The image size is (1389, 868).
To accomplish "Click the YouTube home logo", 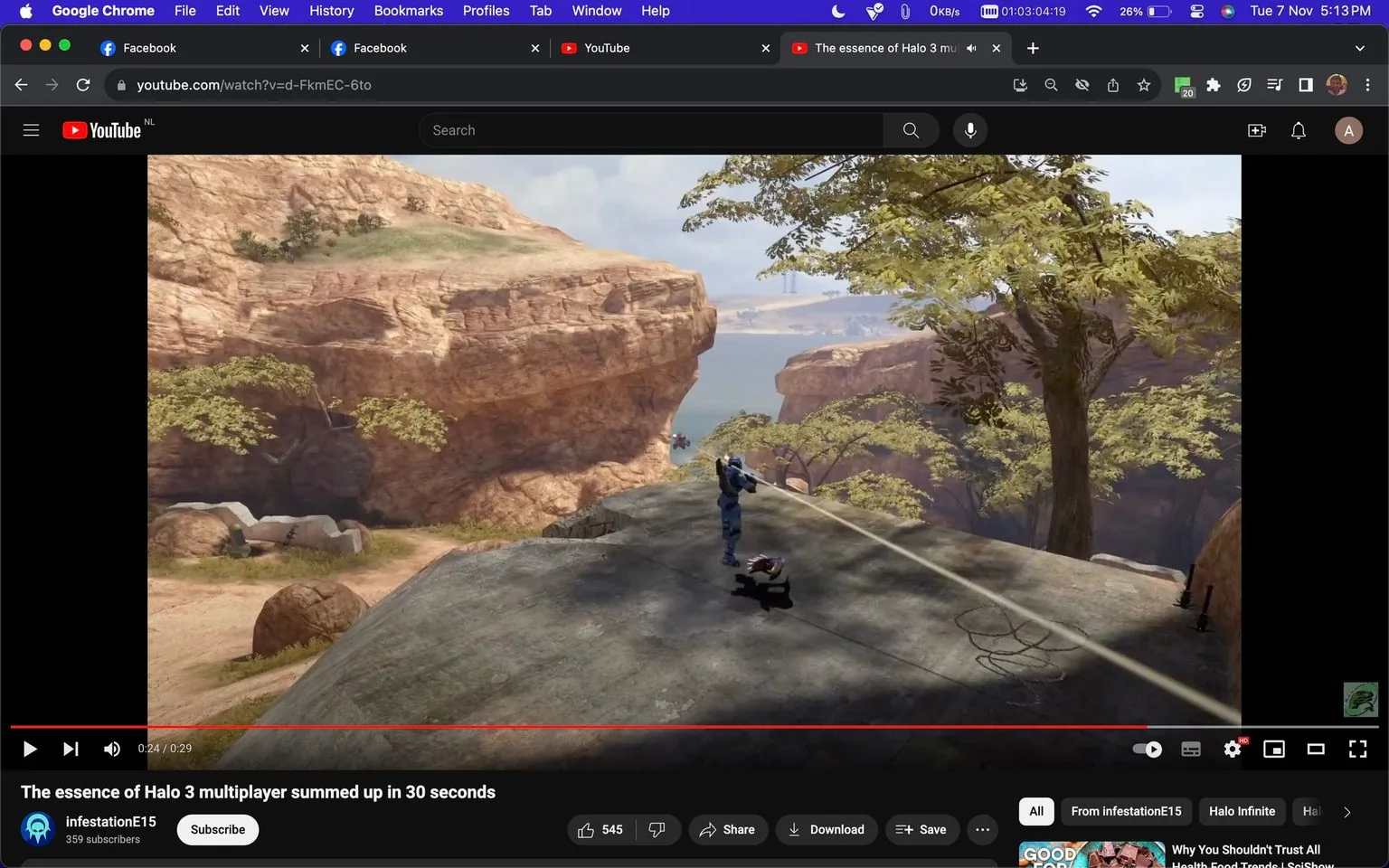I will (99, 129).
